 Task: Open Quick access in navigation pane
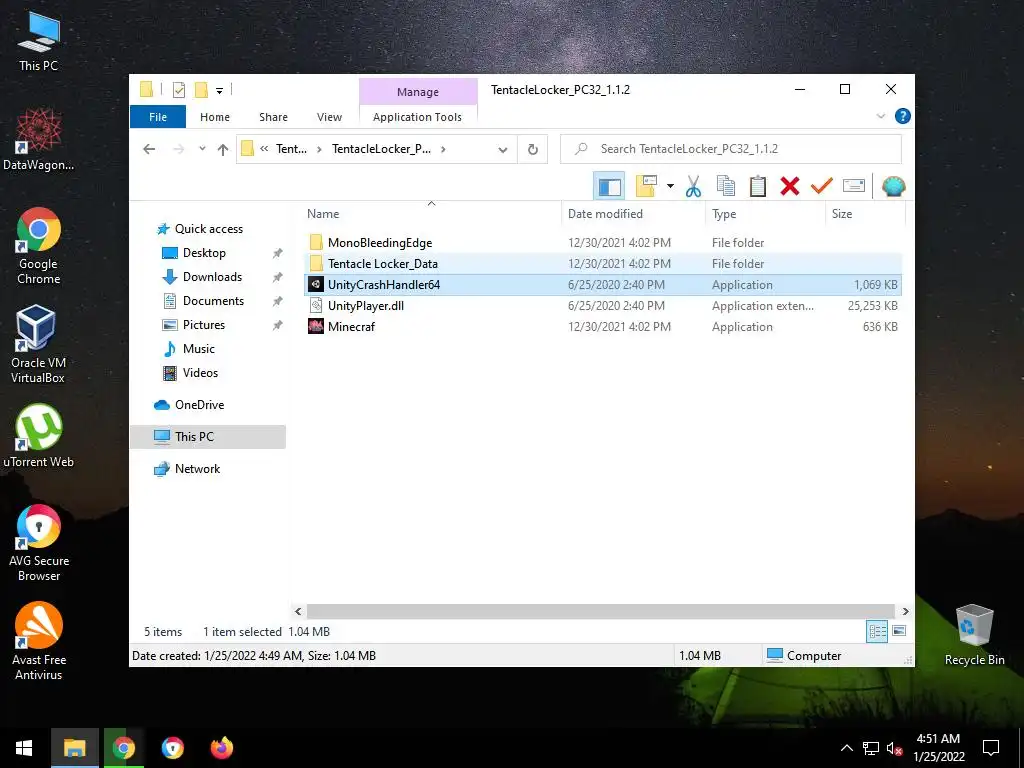click(208, 229)
